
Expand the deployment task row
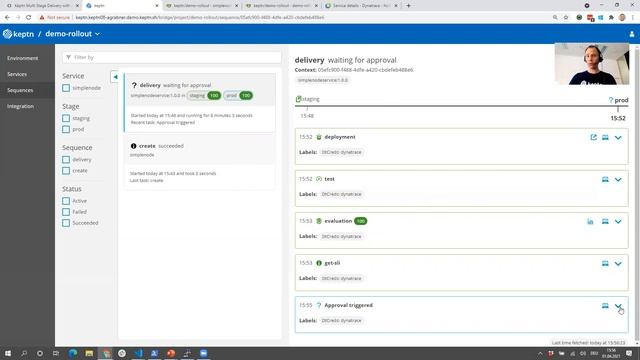(x=618, y=138)
